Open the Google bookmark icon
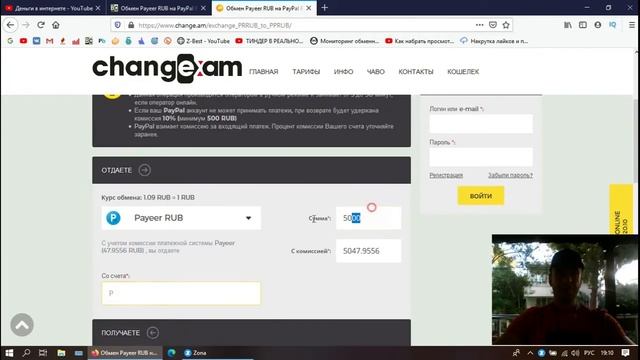640x360 pixels. 10,41
